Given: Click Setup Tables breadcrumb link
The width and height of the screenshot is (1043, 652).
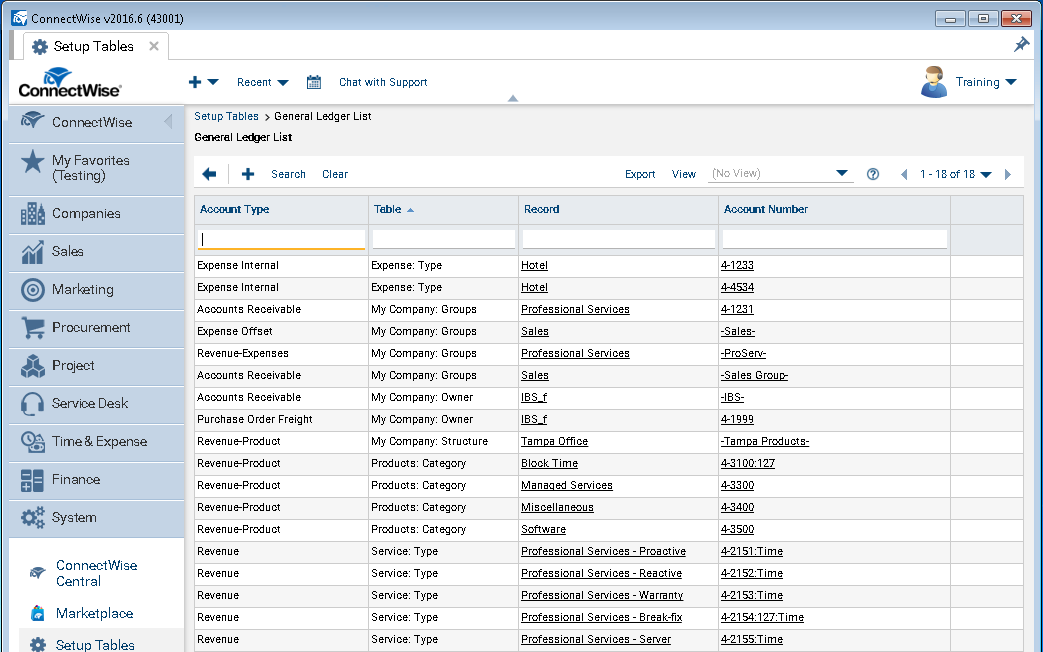Looking at the screenshot, I should click(x=226, y=116).
